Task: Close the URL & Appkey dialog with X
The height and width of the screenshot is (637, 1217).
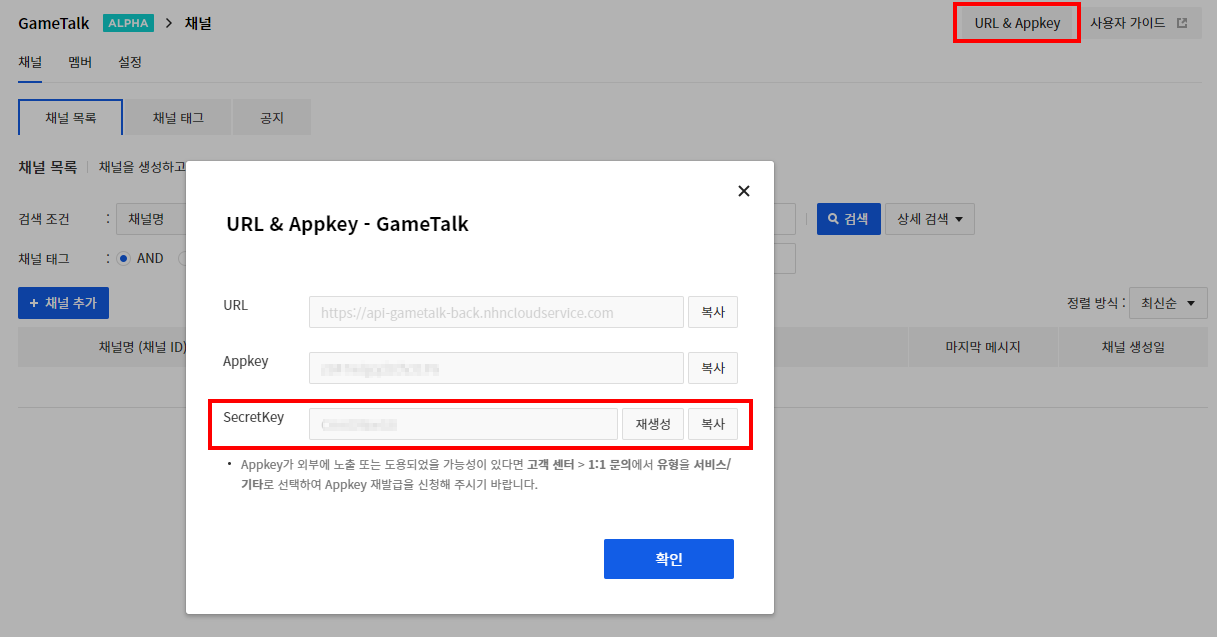Action: [x=743, y=191]
